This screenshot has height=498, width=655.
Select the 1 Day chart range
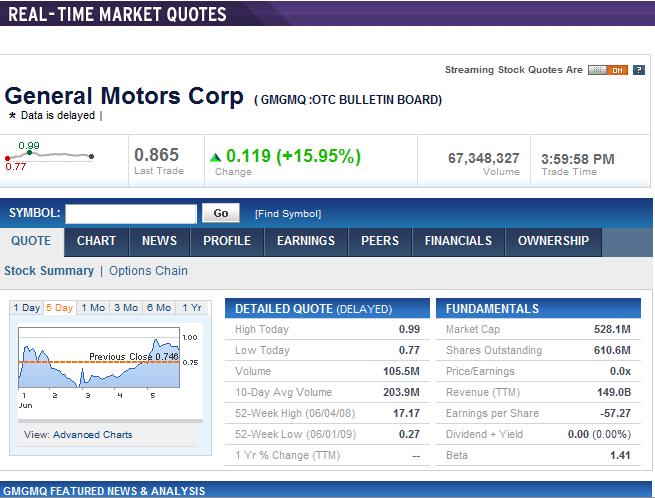click(x=27, y=308)
